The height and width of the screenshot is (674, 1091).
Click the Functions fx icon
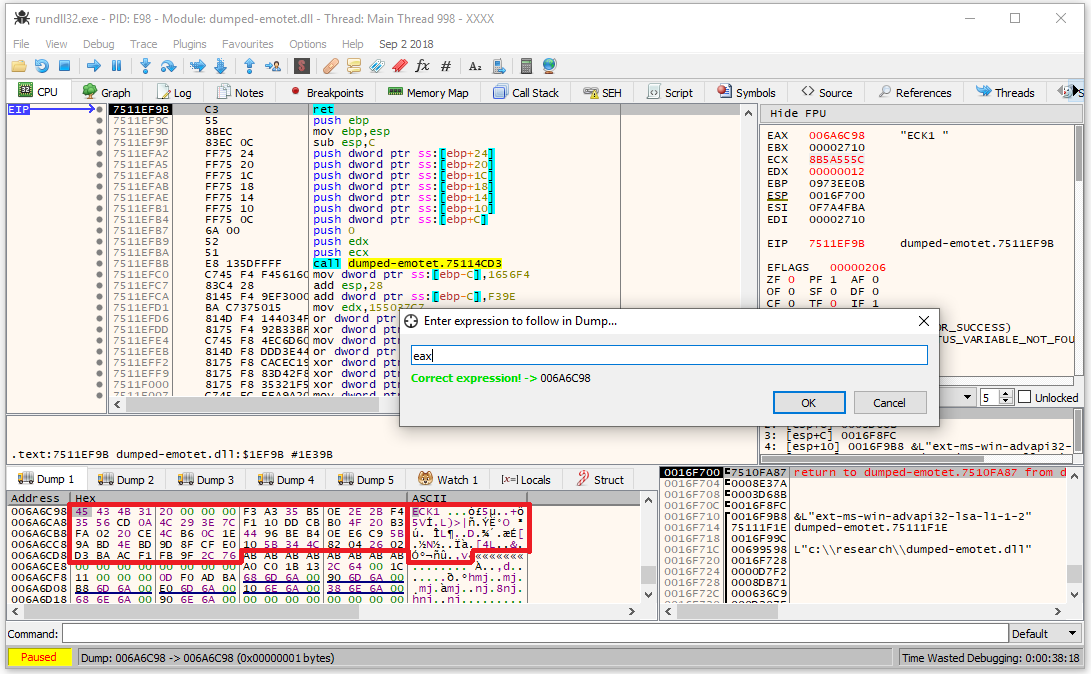point(422,66)
